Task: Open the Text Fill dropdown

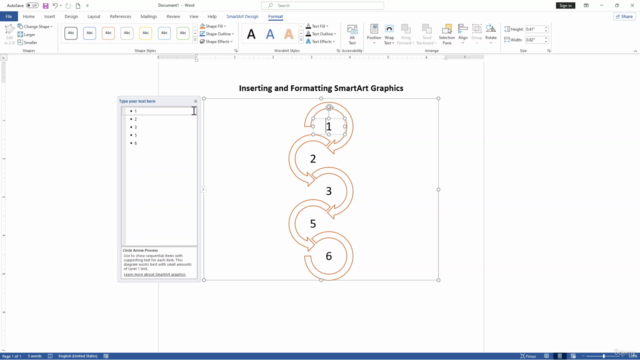Action: tap(317, 26)
